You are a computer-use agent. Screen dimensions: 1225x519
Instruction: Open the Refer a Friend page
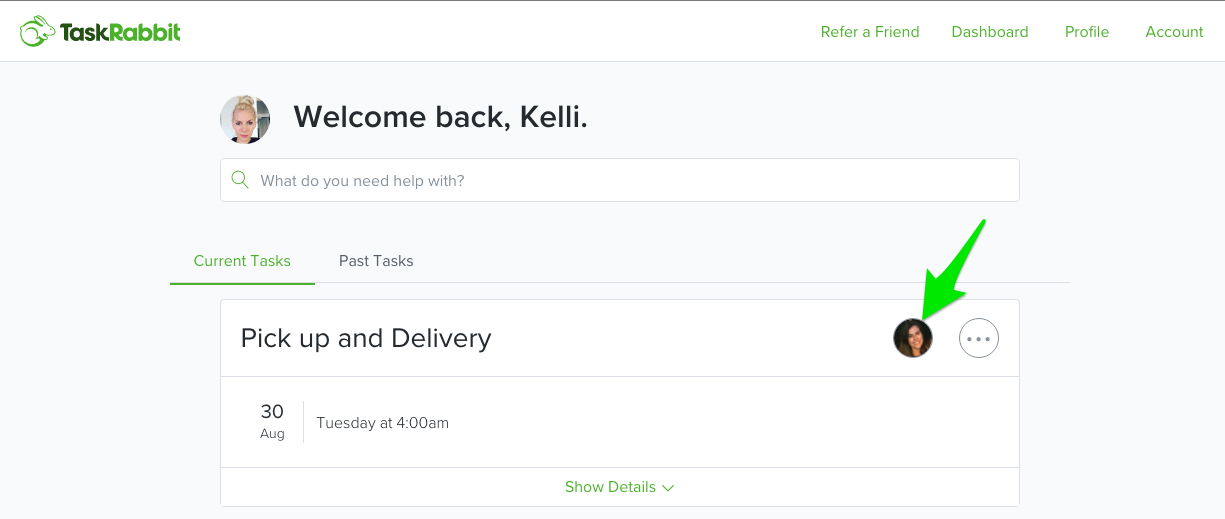pyautogui.click(x=870, y=32)
